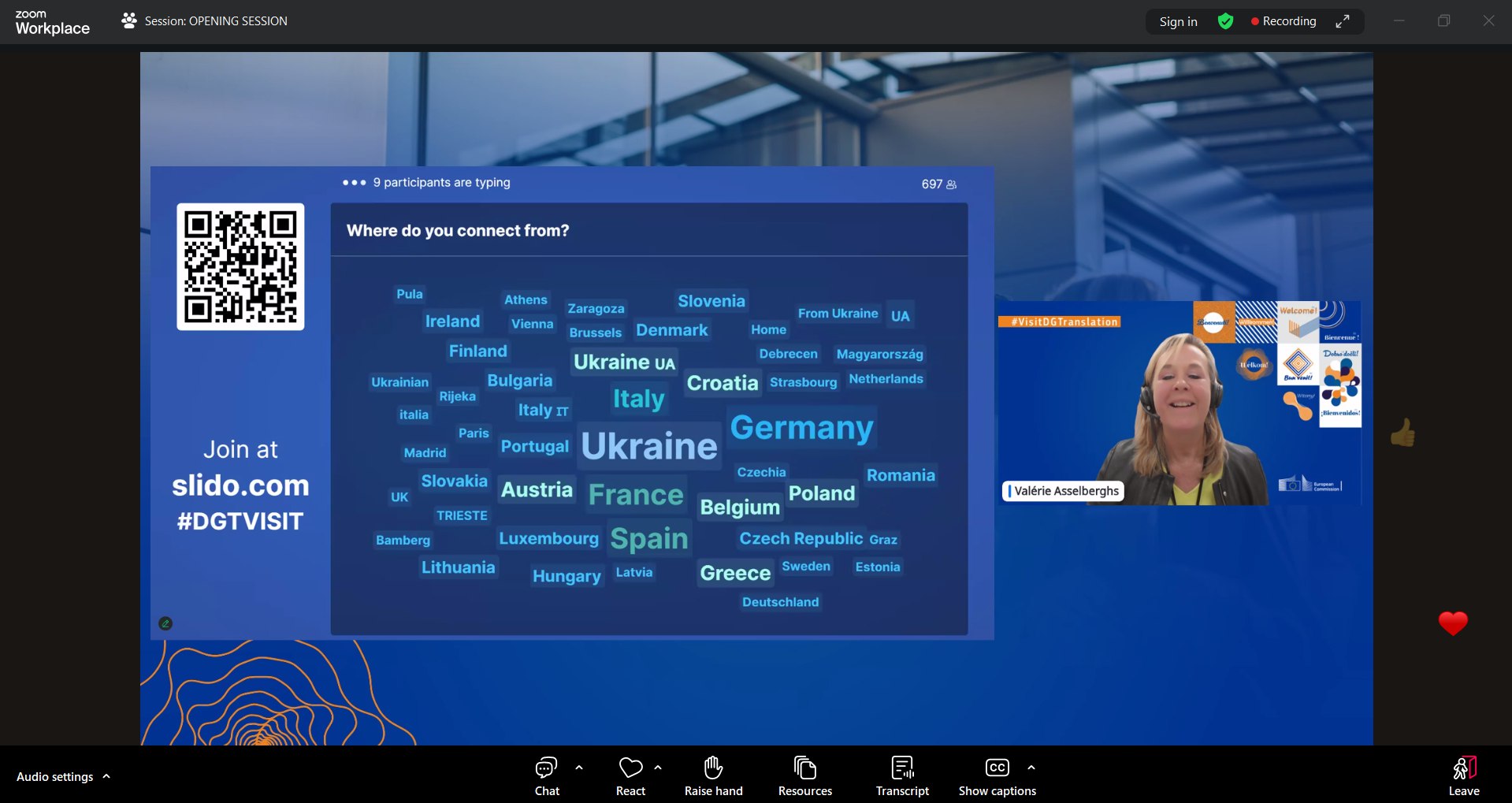Open the Chat panel
Image resolution: width=1512 pixels, height=803 pixels.
coord(546,776)
